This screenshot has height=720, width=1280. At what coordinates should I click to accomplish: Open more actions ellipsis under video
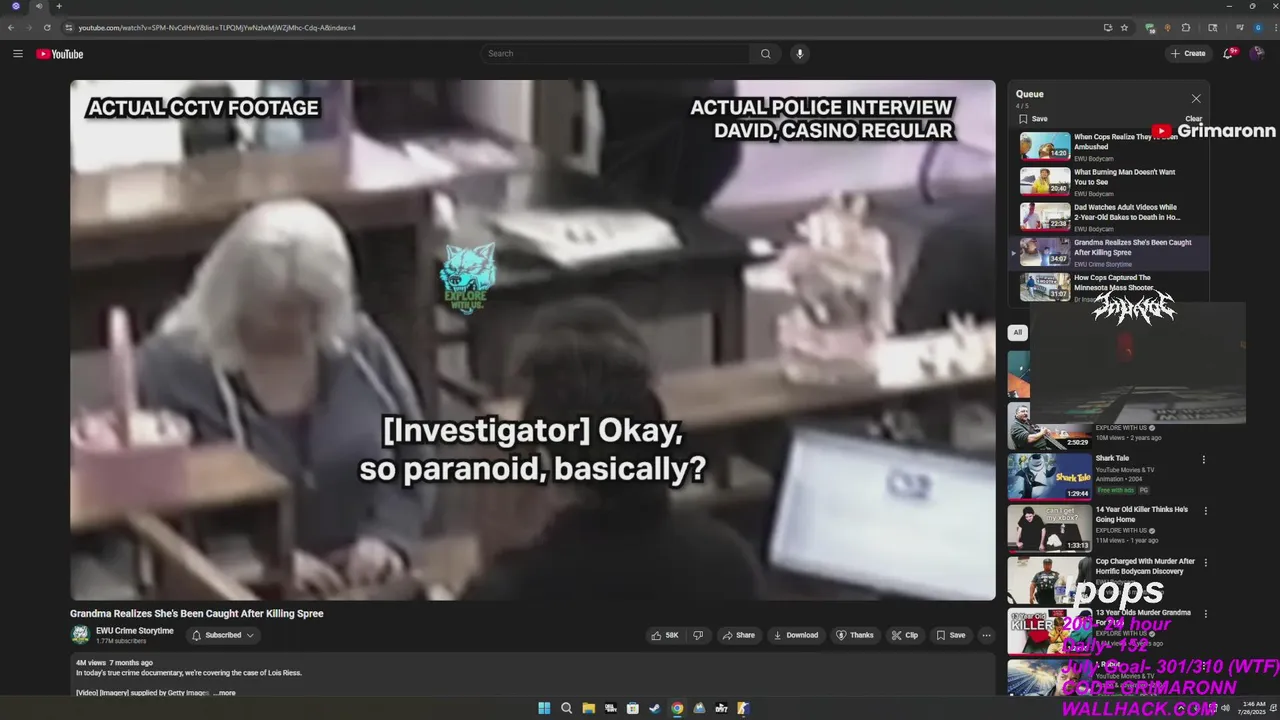coord(986,635)
